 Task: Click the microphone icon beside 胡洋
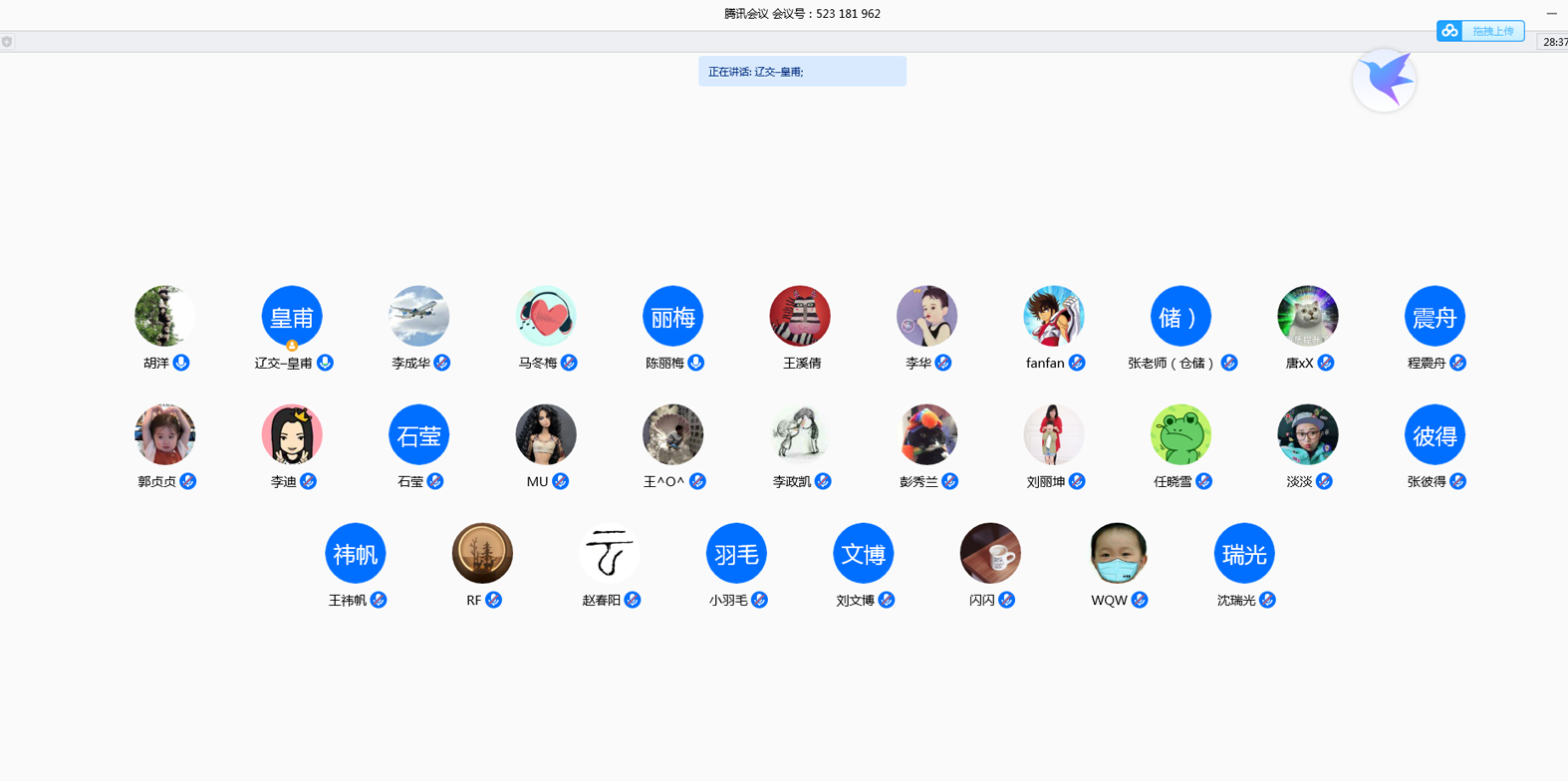pyautogui.click(x=181, y=363)
